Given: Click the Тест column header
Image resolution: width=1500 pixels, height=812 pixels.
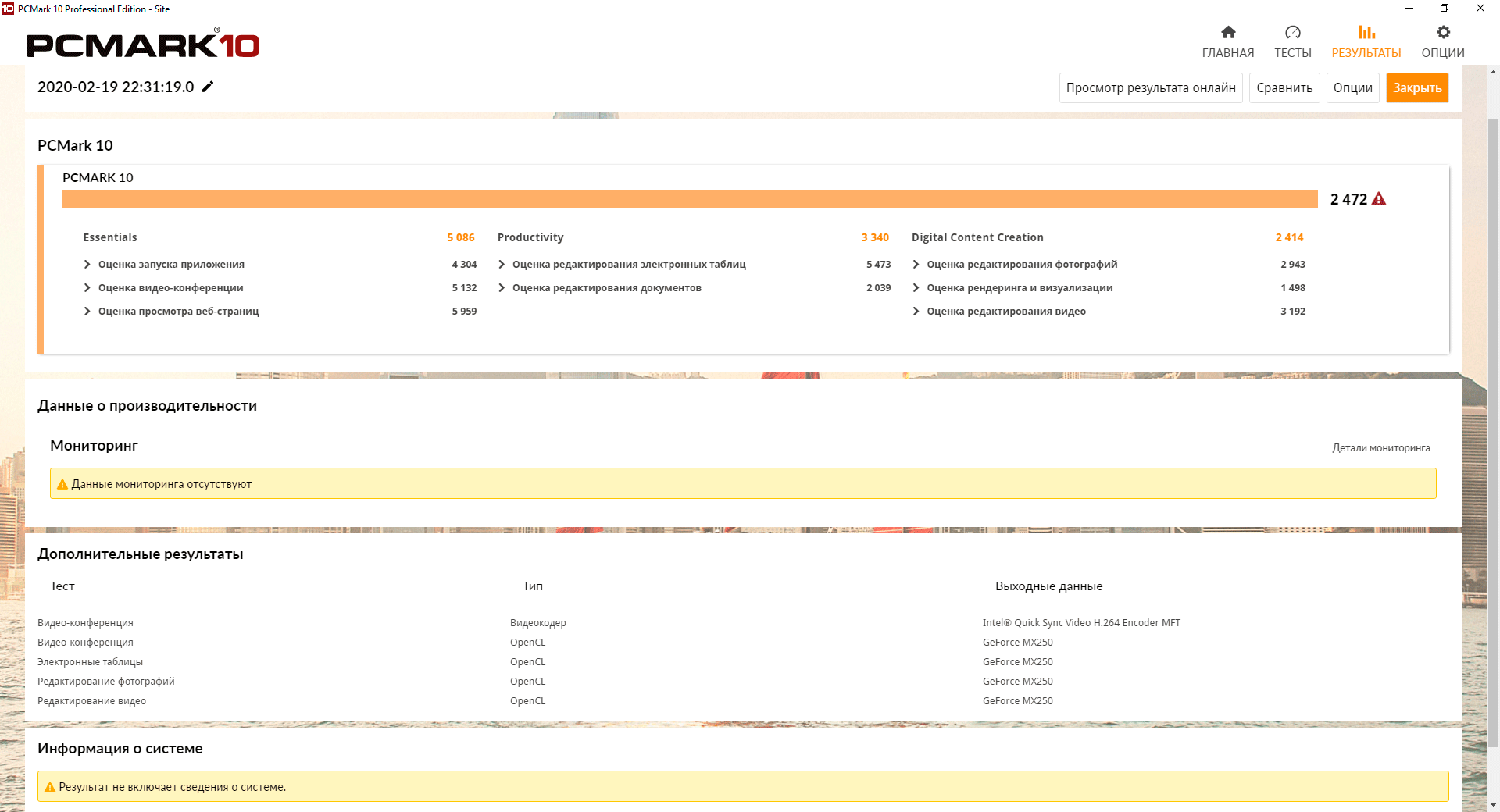Looking at the screenshot, I should (62, 586).
